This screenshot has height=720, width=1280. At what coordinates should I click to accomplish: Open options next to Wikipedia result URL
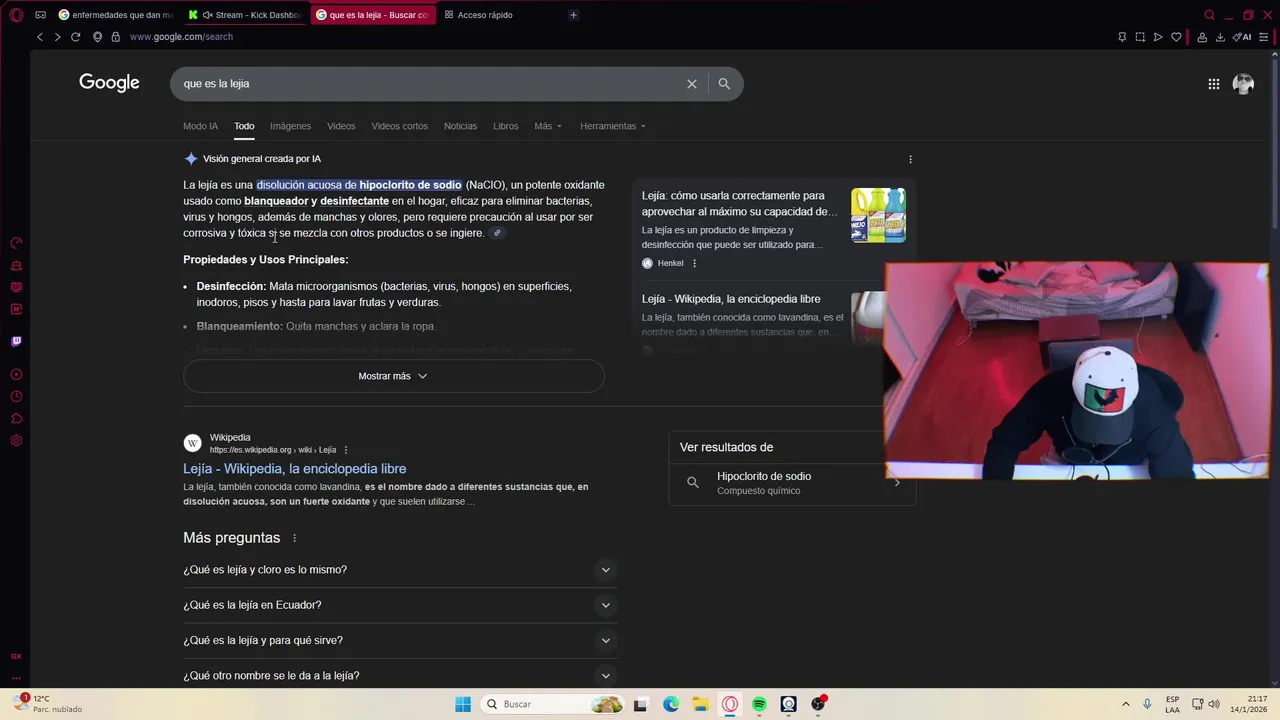click(346, 450)
